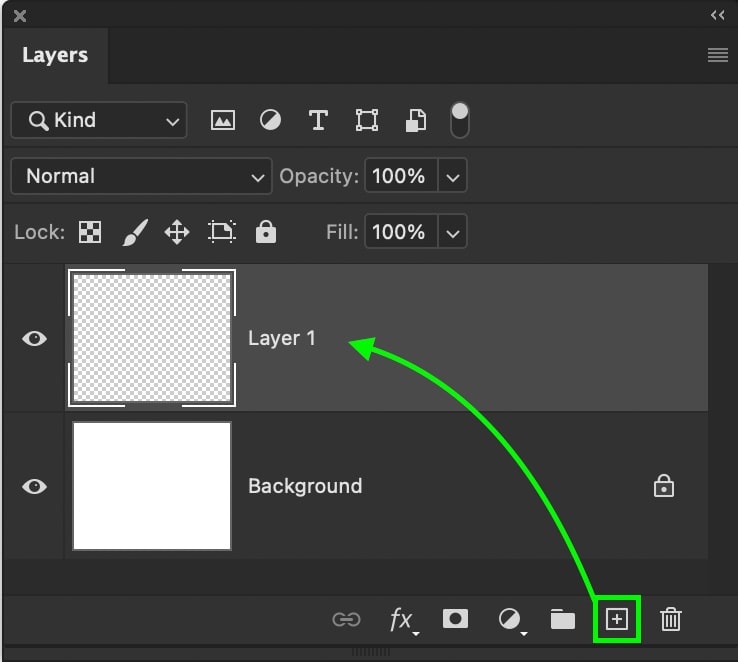This screenshot has height=662, width=738.
Task: Lock image pixels with brush icon
Action: 134,233
